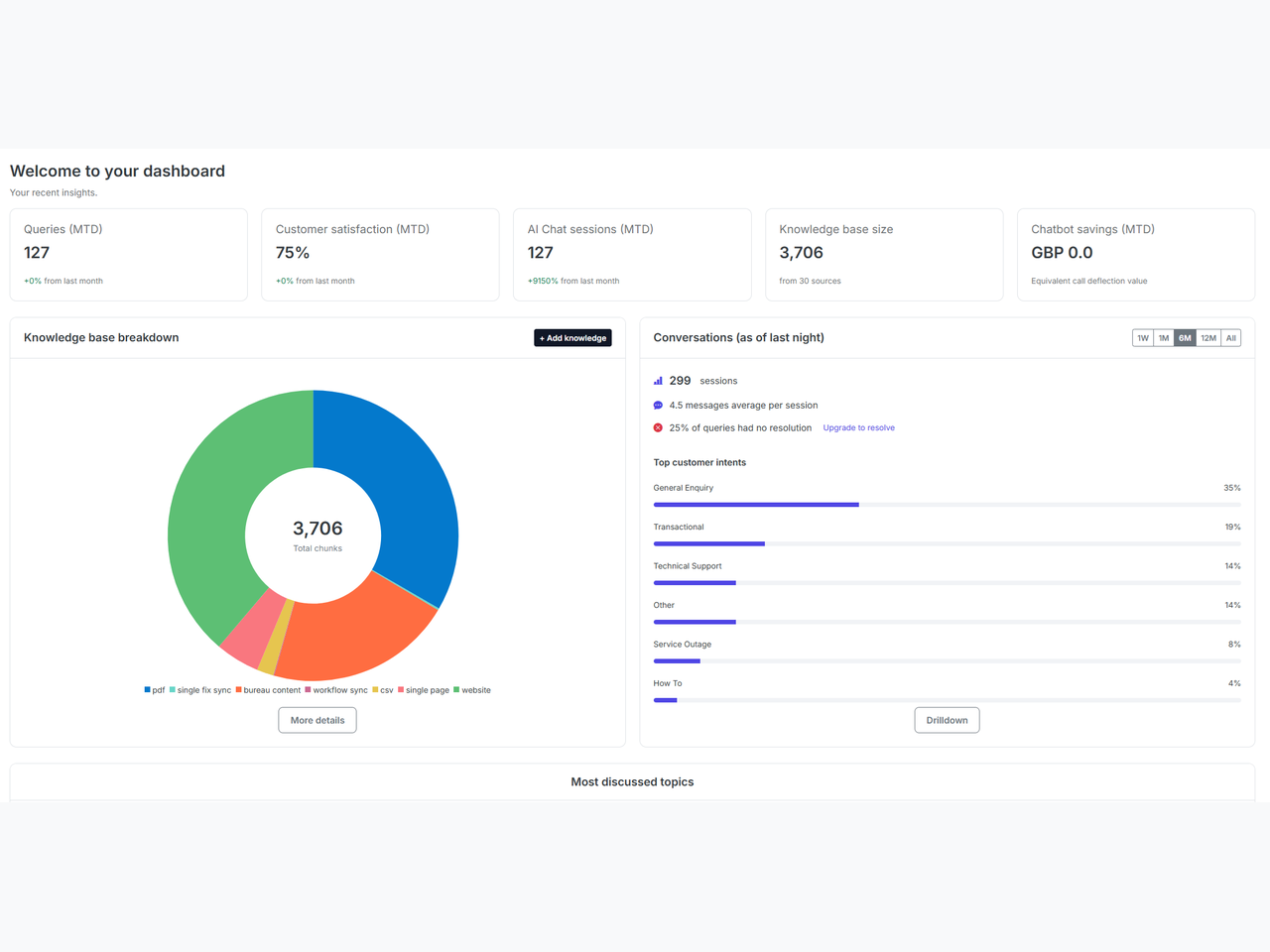Click the 'Other' intent label
This screenshot has width=1270, height=952.
(664, 605)
